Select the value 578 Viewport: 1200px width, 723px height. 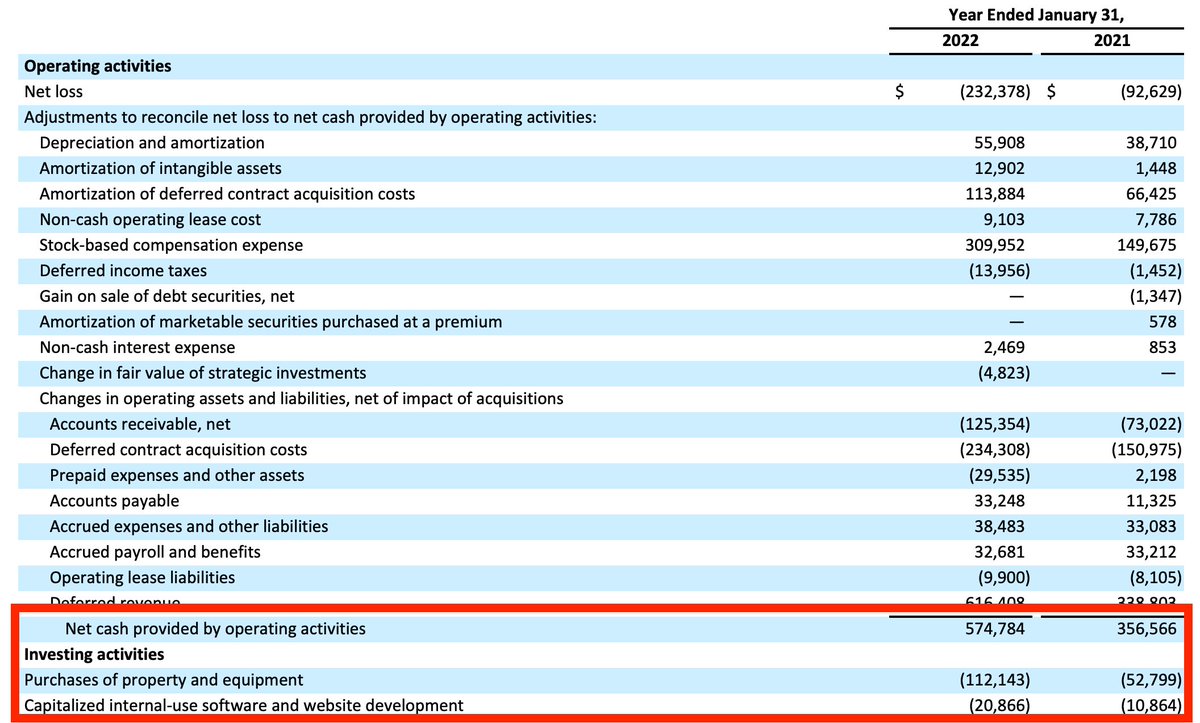point(1163,322)
